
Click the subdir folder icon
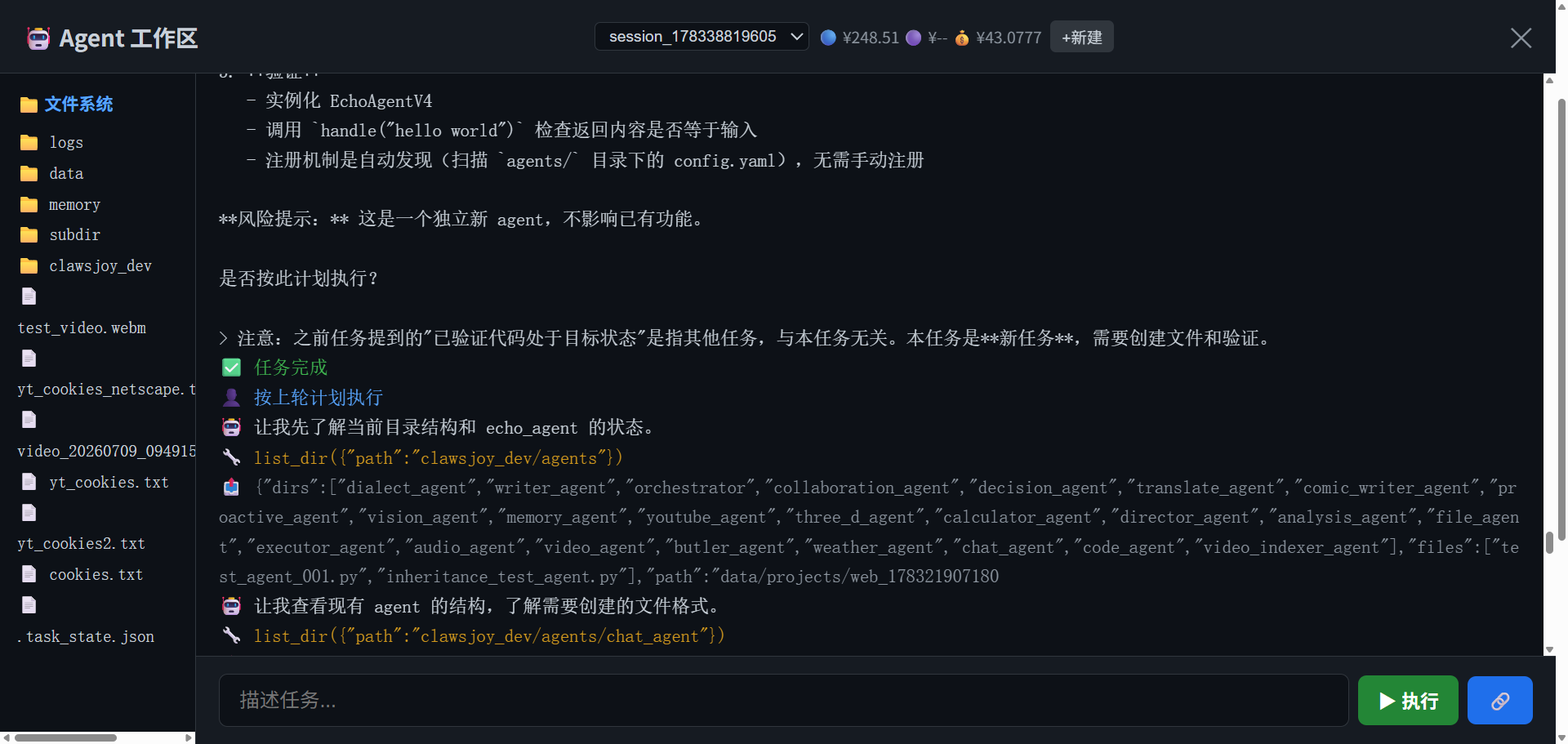click(29, 235)
